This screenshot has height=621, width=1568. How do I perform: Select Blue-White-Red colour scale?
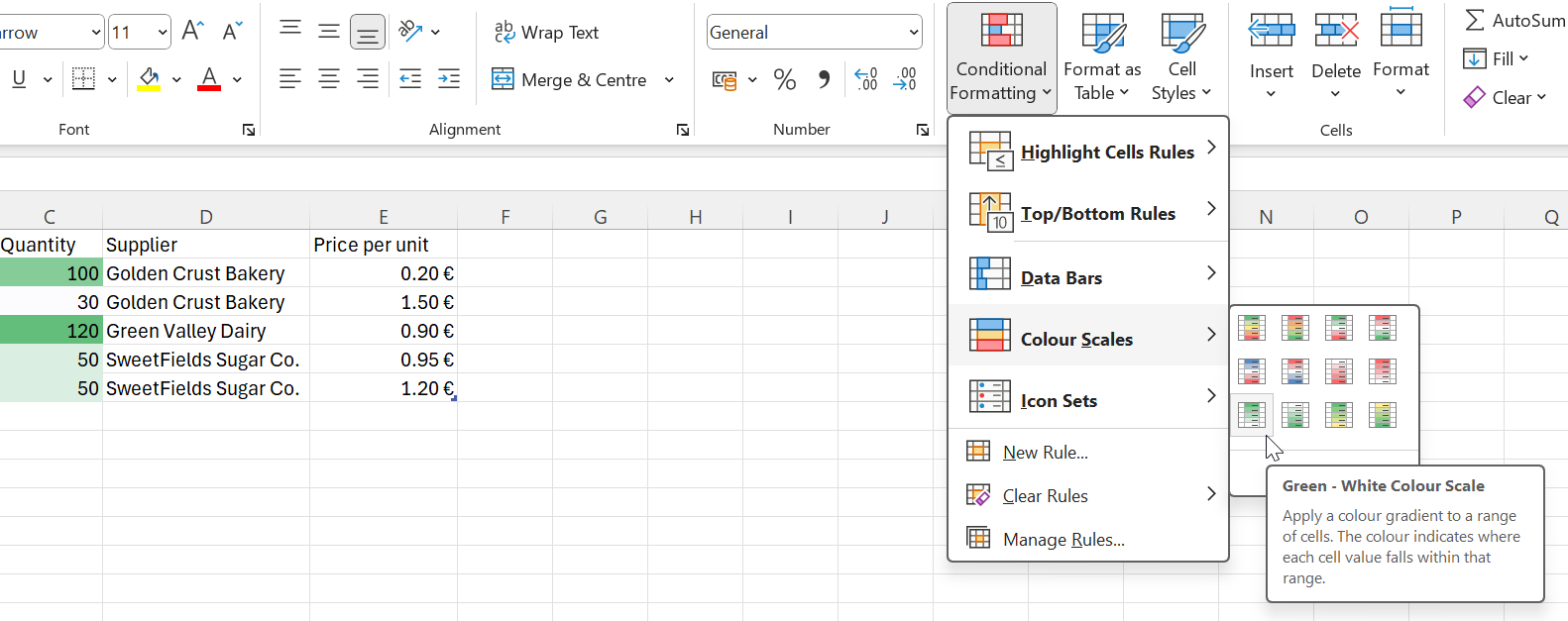pos(1252,370)
